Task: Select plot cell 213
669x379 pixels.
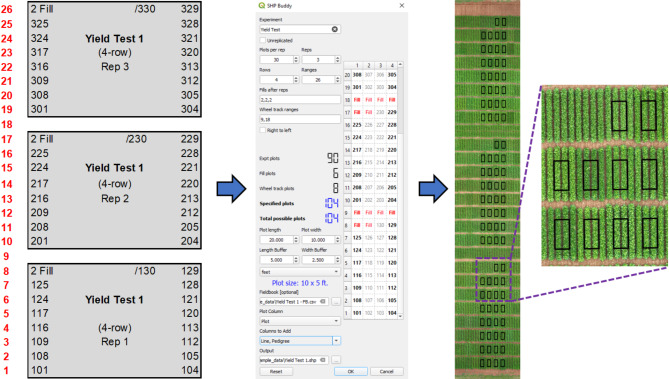Action: 392,162
